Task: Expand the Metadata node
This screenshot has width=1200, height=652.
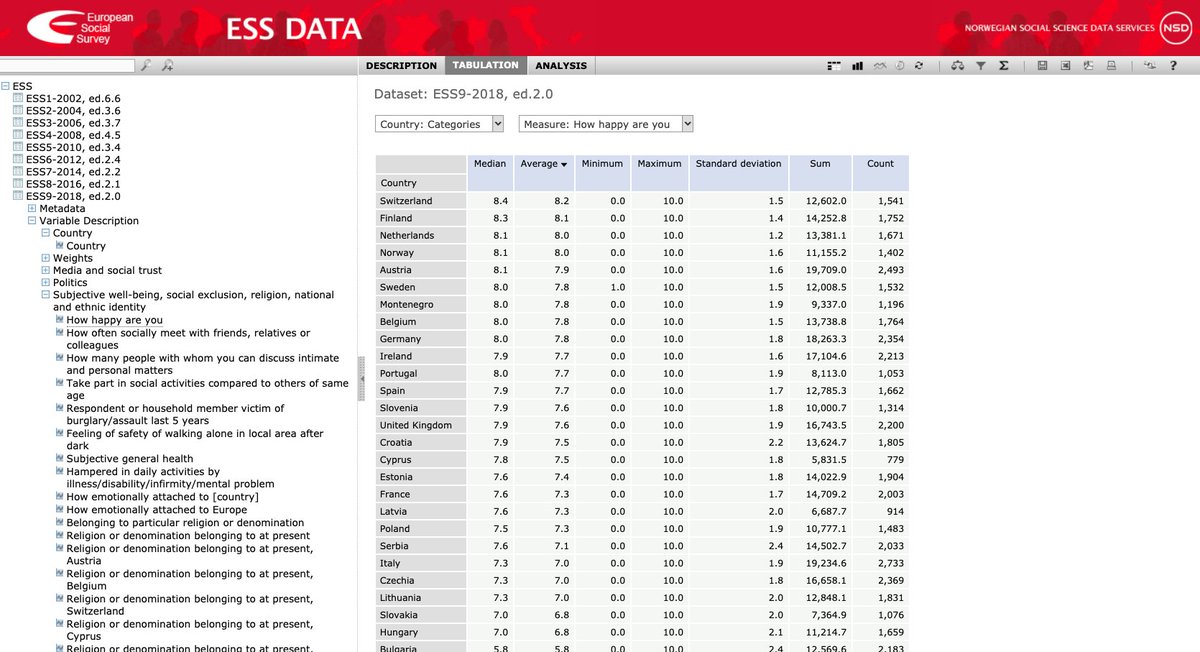Action: pos(32,208)
